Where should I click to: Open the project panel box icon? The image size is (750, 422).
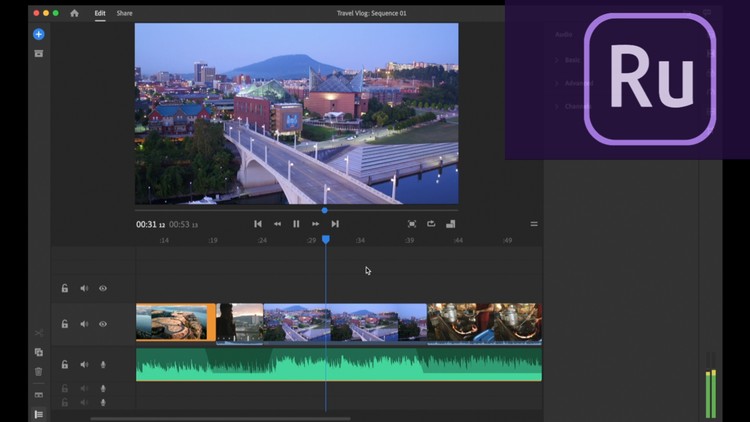39,54
